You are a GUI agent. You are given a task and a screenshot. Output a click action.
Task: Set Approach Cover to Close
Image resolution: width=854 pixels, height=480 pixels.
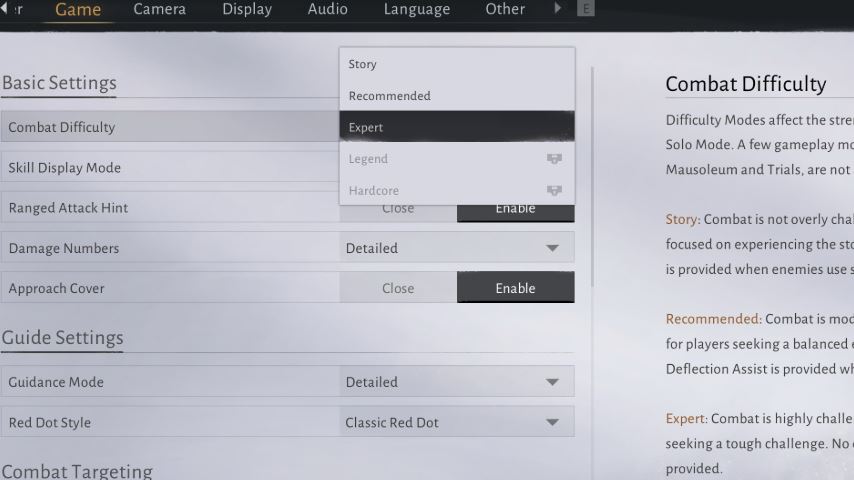click(x=397, y=288)
